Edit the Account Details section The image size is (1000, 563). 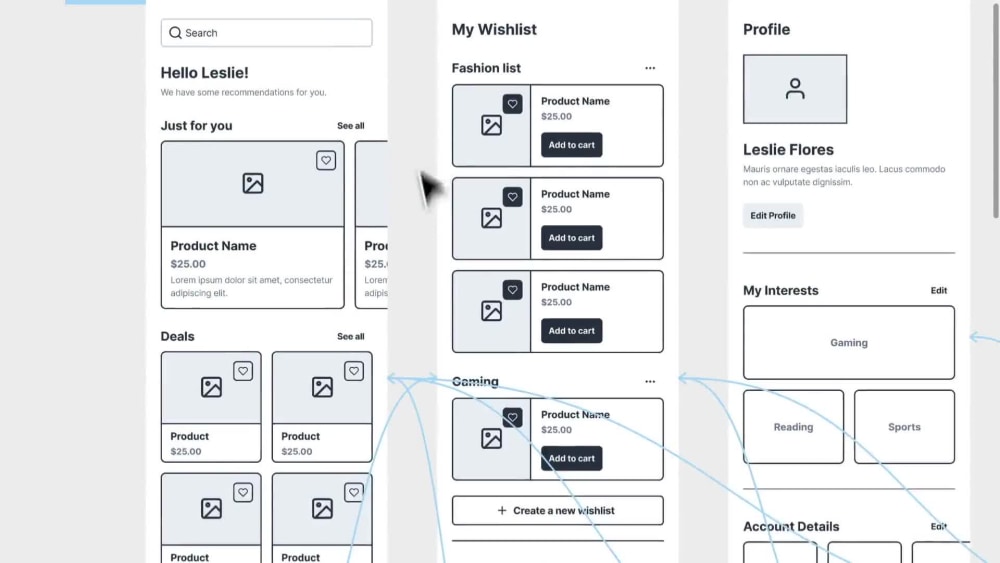pyautogui.click(x=939, y=526)
